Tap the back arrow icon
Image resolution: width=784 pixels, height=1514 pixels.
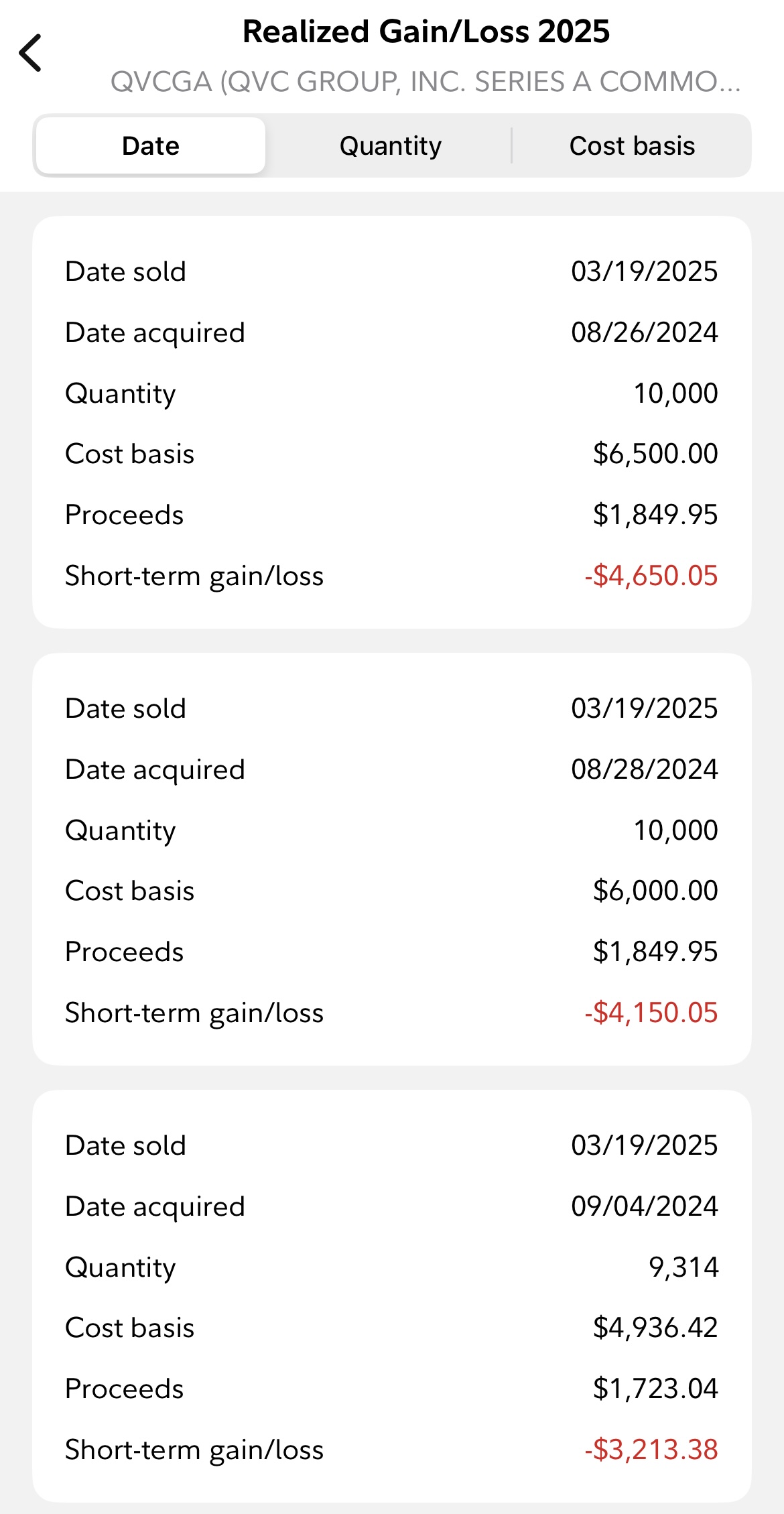click(x=31, y=53)
